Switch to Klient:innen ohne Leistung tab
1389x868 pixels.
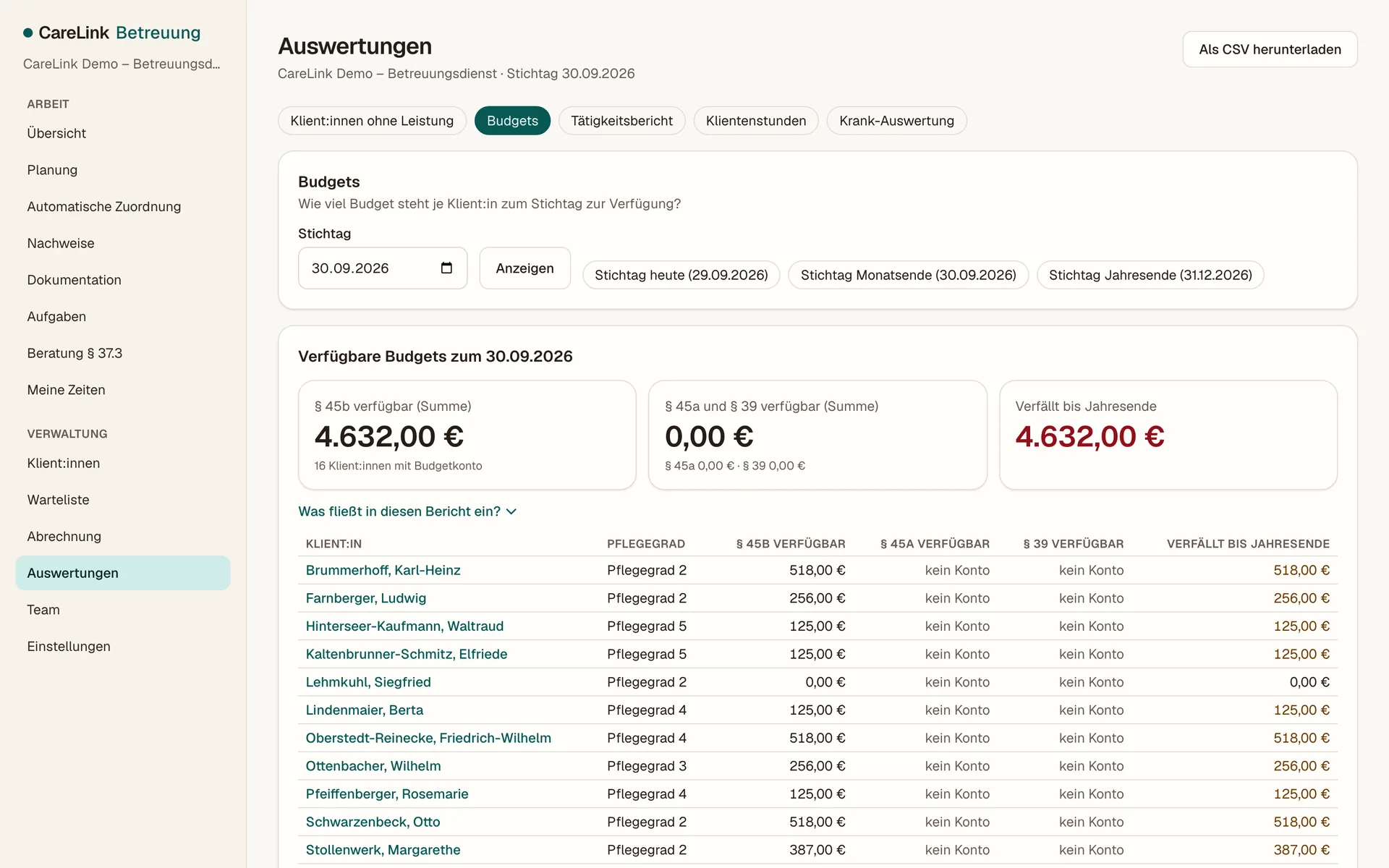(x=372, y=121)
